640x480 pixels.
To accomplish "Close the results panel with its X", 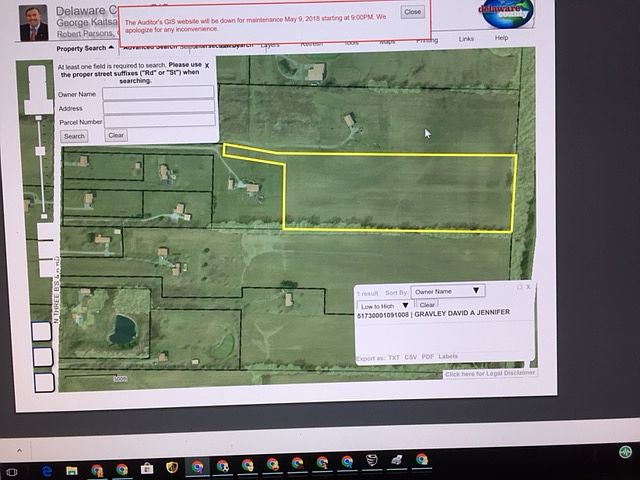I will pos(528,287).
